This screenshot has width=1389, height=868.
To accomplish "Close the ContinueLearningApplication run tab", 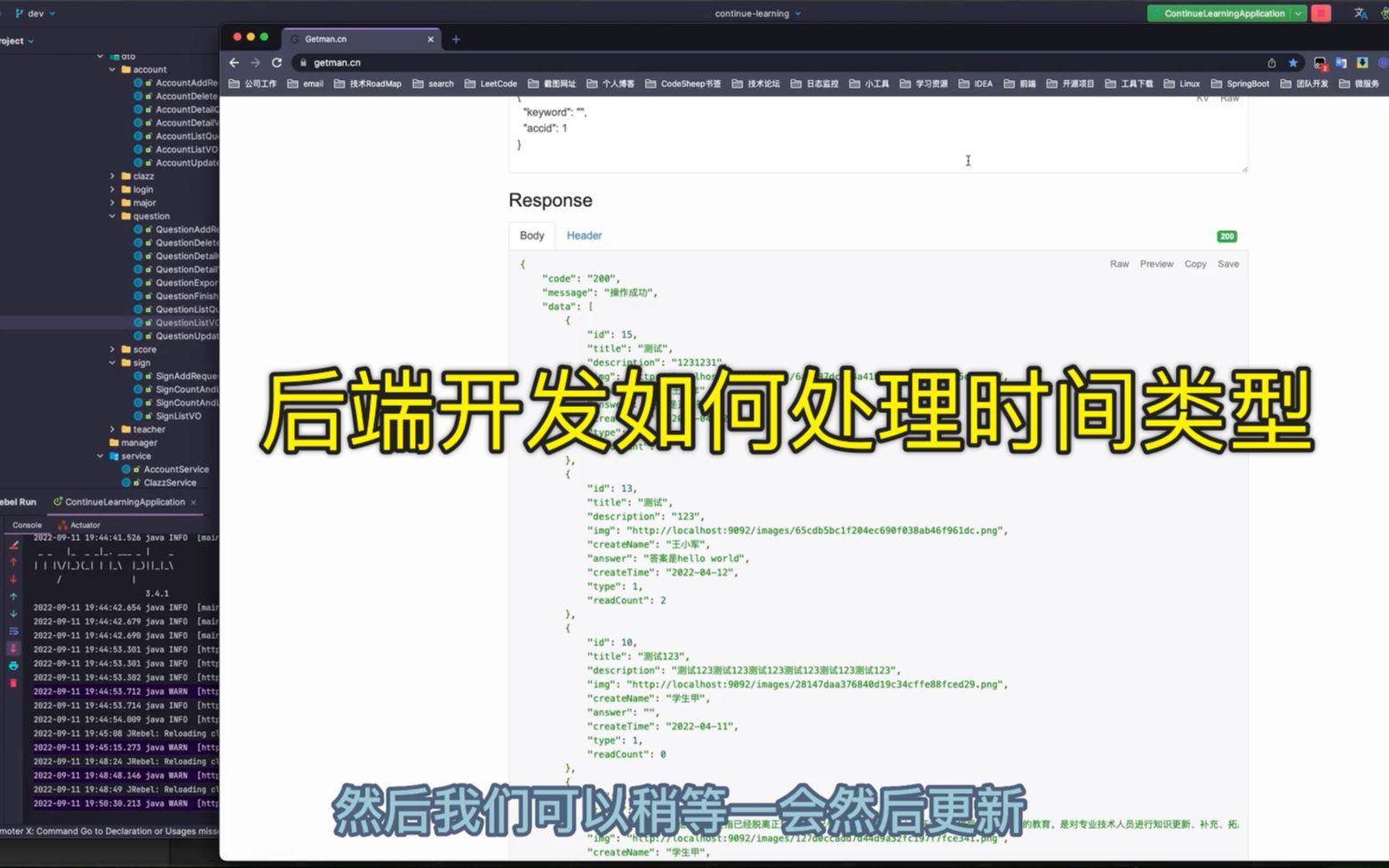I will tap(194, 502).
